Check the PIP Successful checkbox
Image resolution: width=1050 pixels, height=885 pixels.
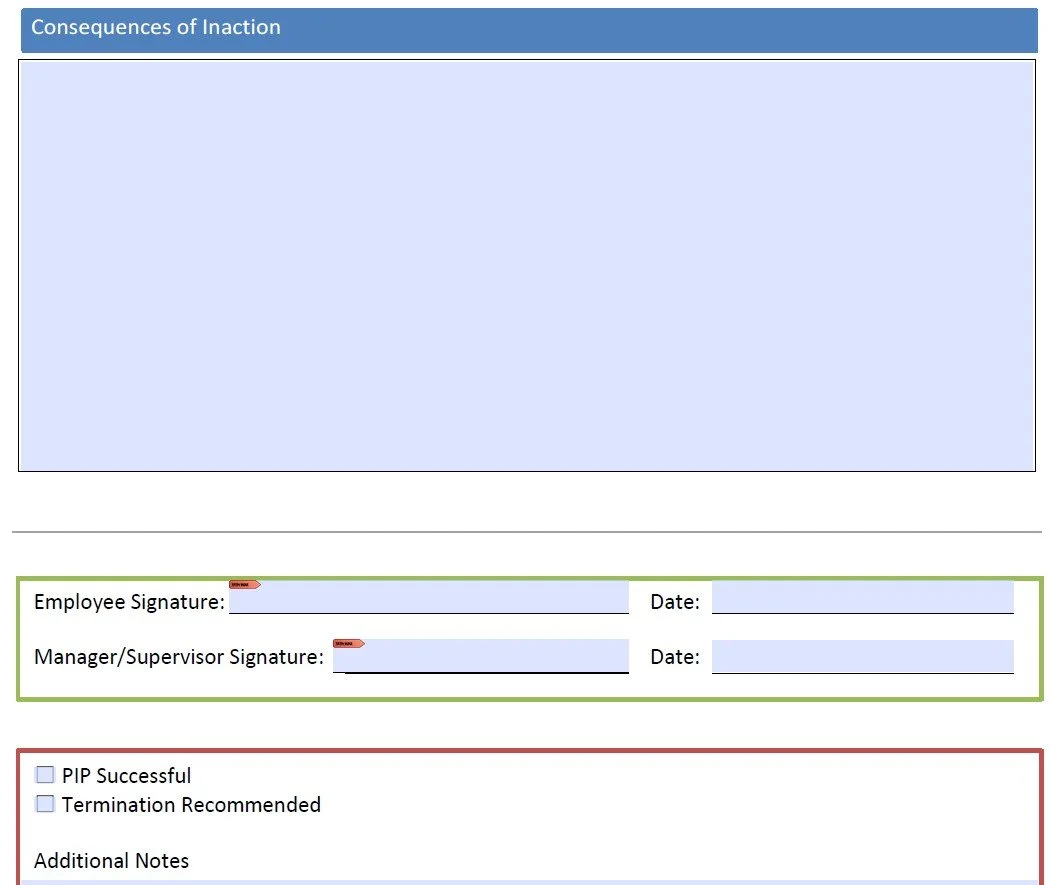(x=45, y=775)
